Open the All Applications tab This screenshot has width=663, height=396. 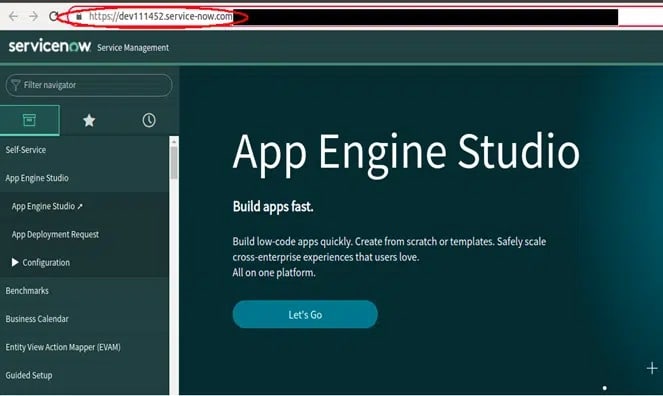tap(29, 120)
